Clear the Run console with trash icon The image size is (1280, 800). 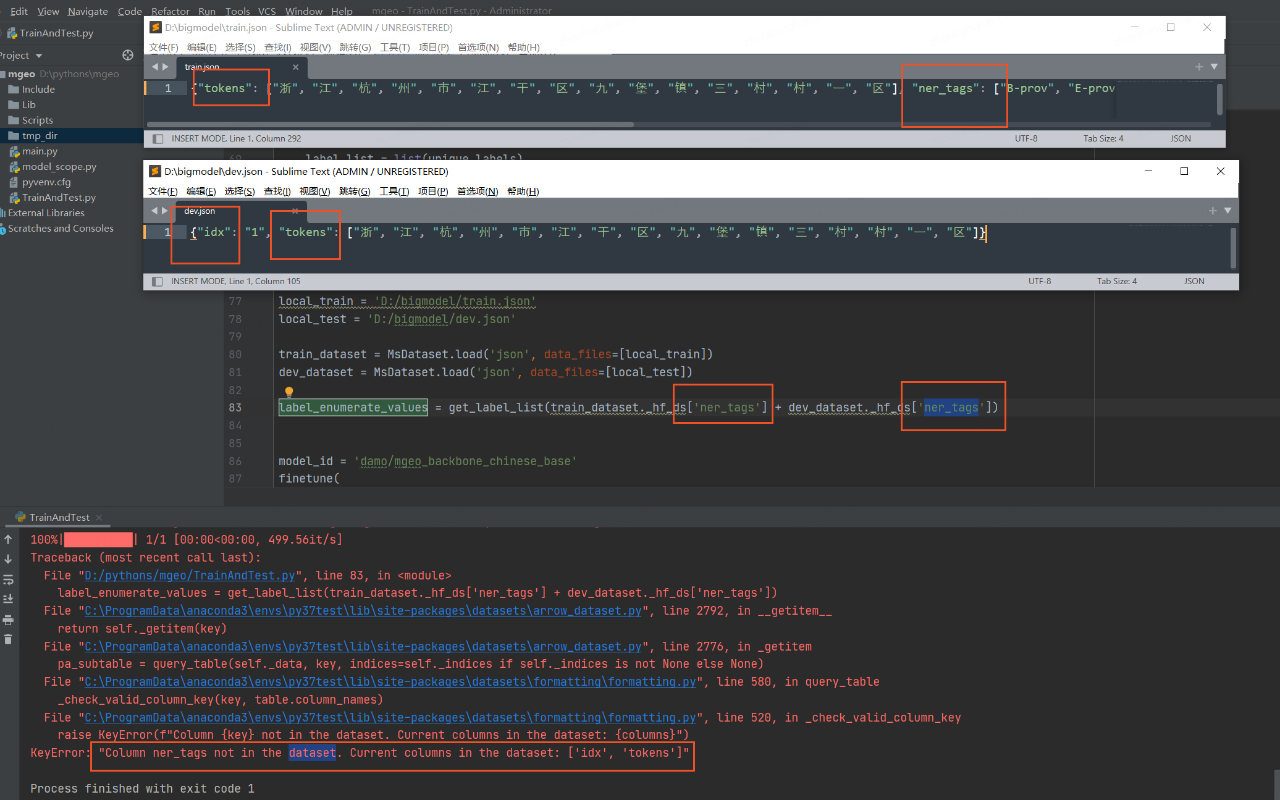(x=8, y=639)
